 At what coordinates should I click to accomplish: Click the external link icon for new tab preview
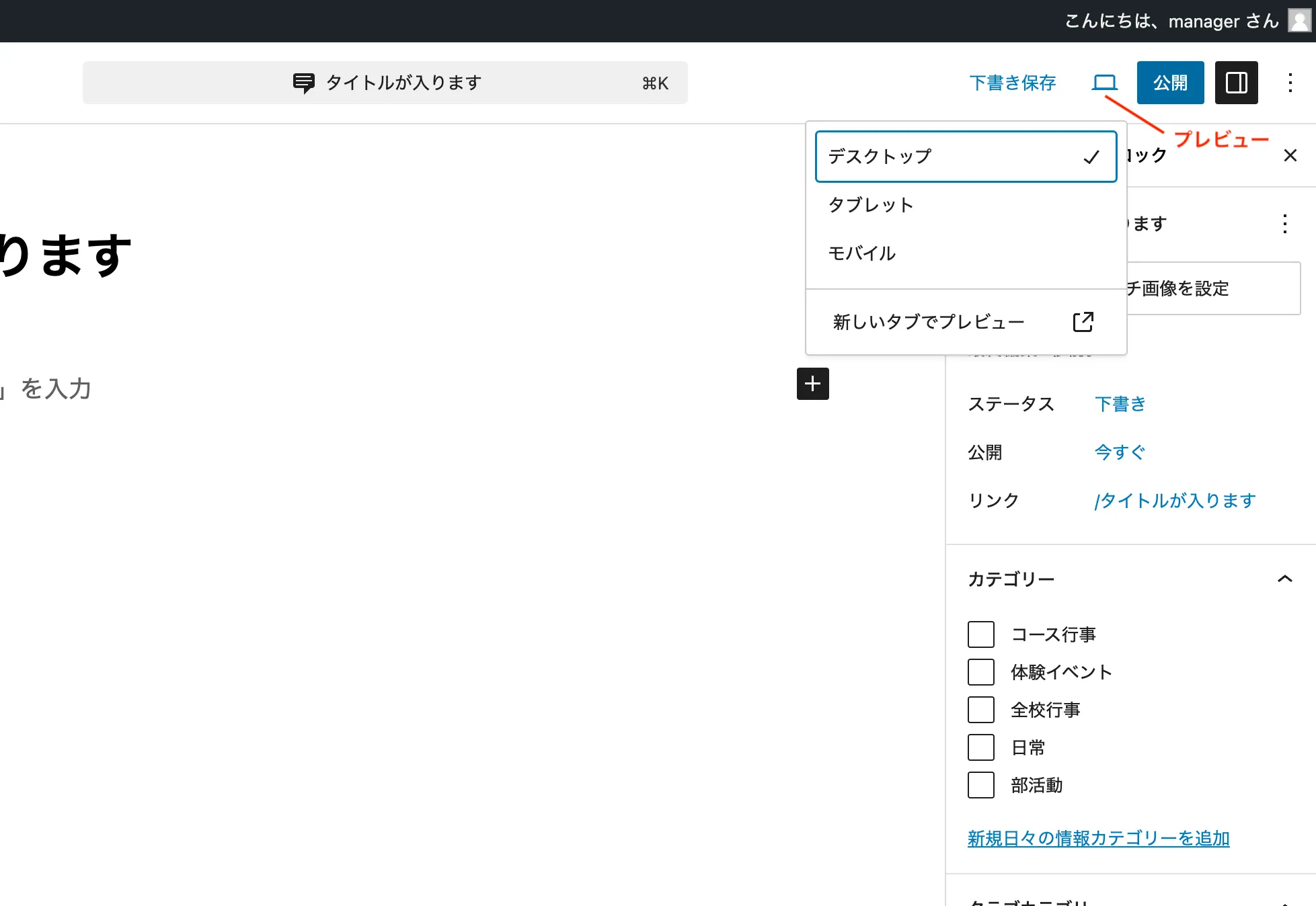(x=1083, y=322)
